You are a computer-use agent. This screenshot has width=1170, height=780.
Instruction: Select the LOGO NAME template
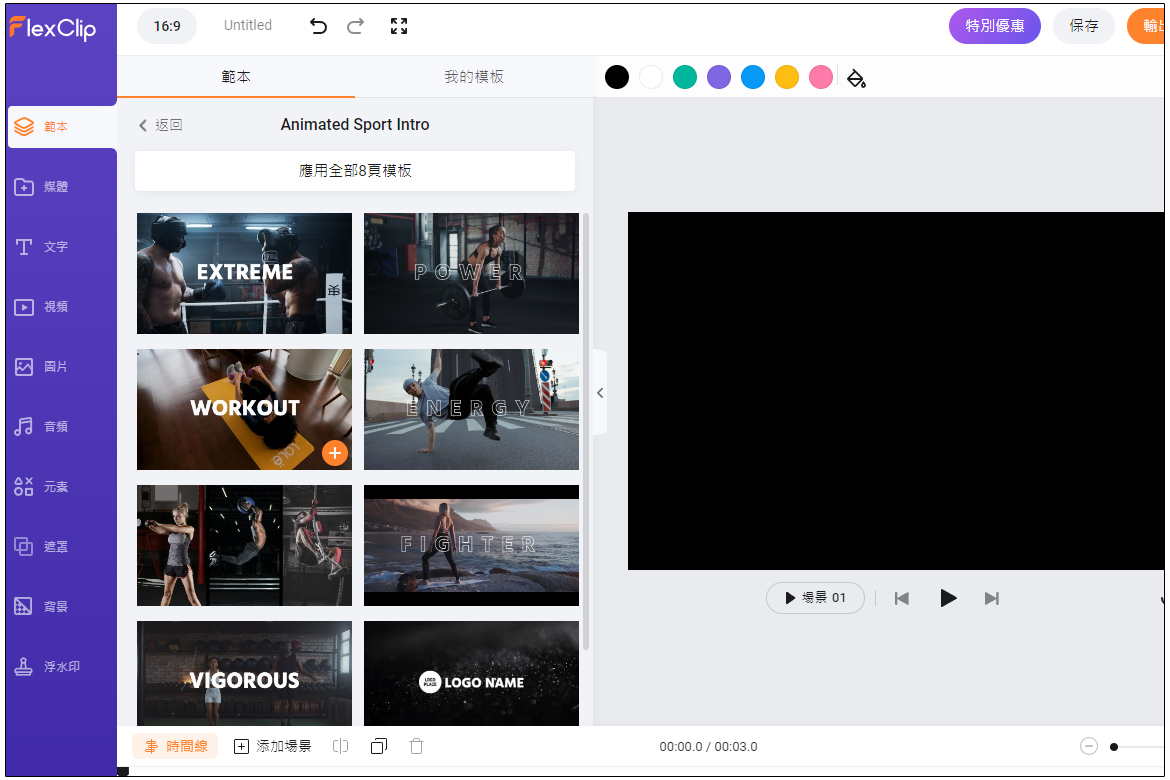[472, 673]
